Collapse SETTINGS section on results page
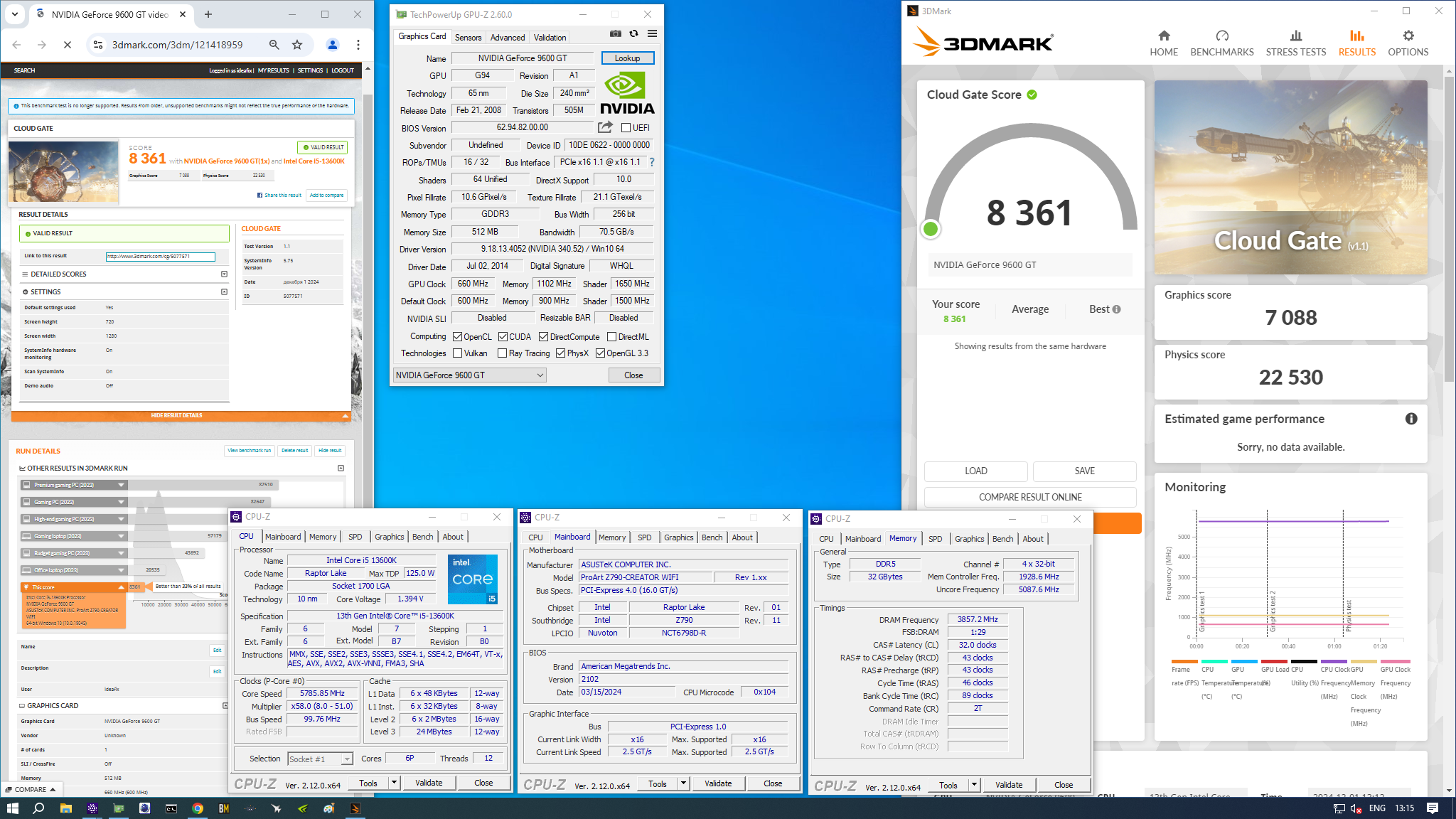Viewport: 1456px width, 819px height. [224, 292]
